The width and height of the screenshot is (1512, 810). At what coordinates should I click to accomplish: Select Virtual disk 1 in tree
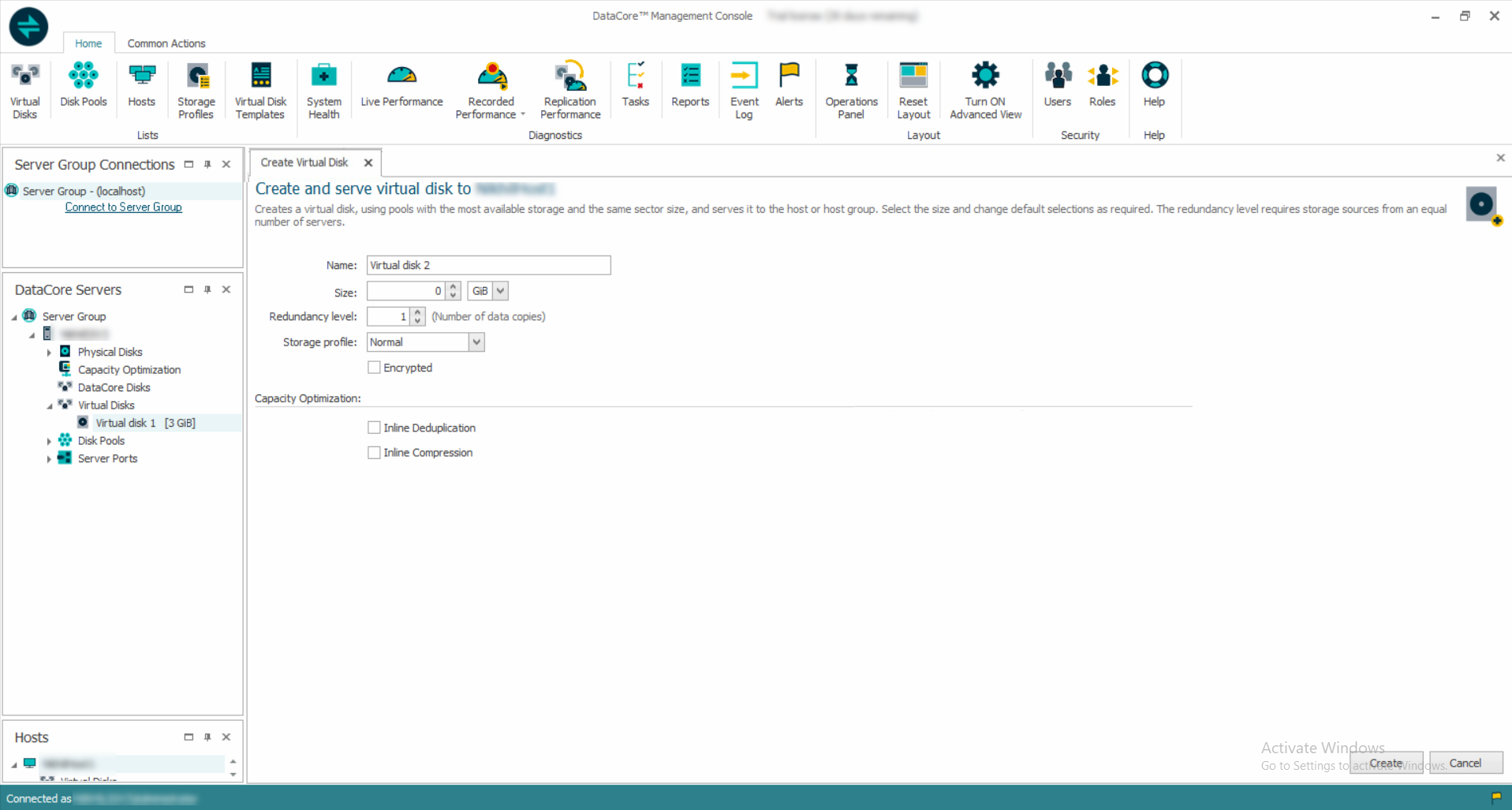[125, 423]
